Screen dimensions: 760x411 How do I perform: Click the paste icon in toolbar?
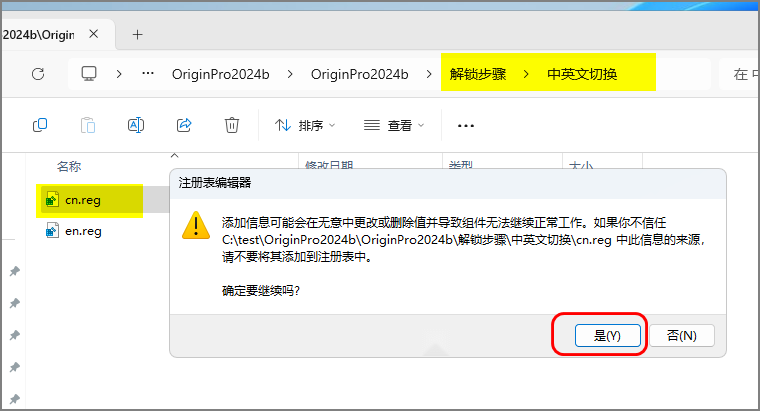tap(88, 125)
